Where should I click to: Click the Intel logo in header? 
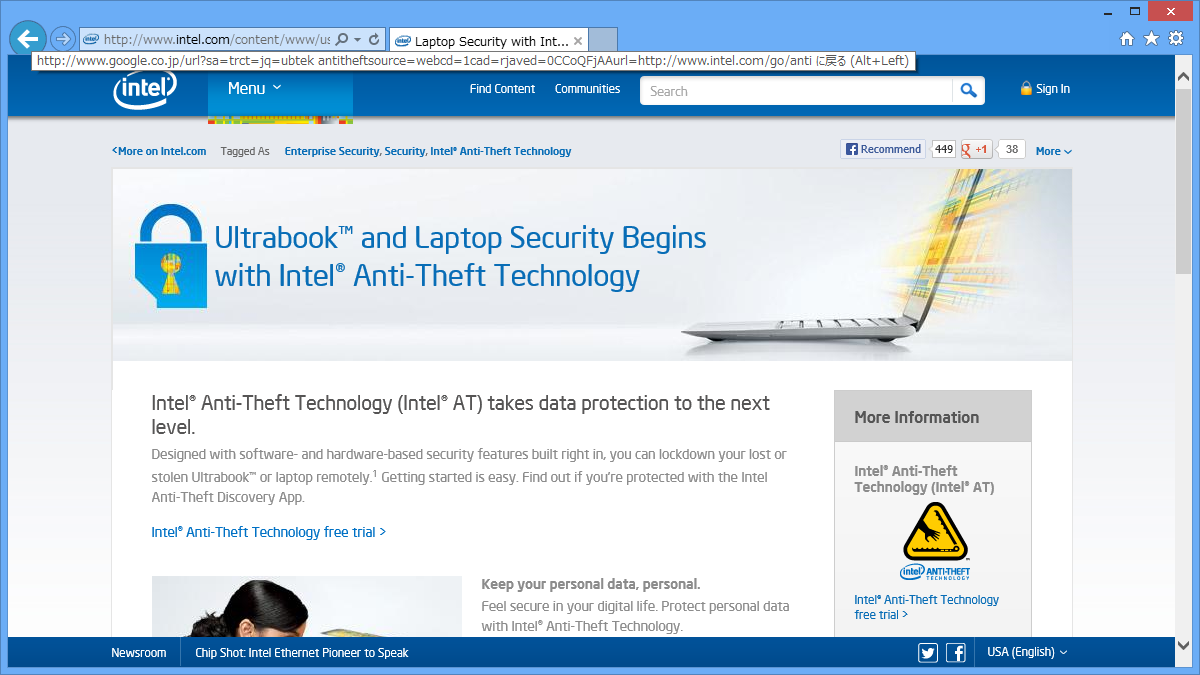coord(144,90)
